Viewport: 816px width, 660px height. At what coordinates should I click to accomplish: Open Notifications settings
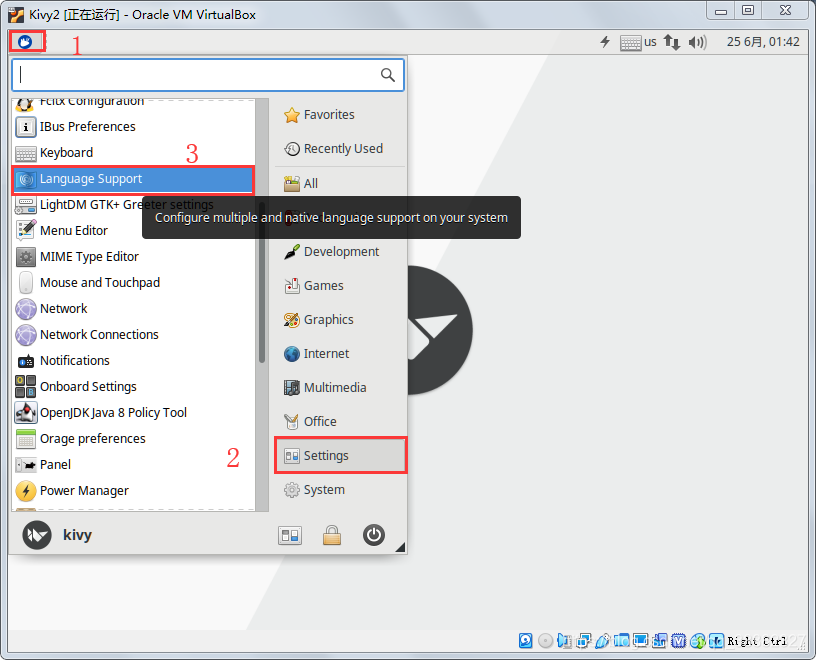tap(133, 361)
